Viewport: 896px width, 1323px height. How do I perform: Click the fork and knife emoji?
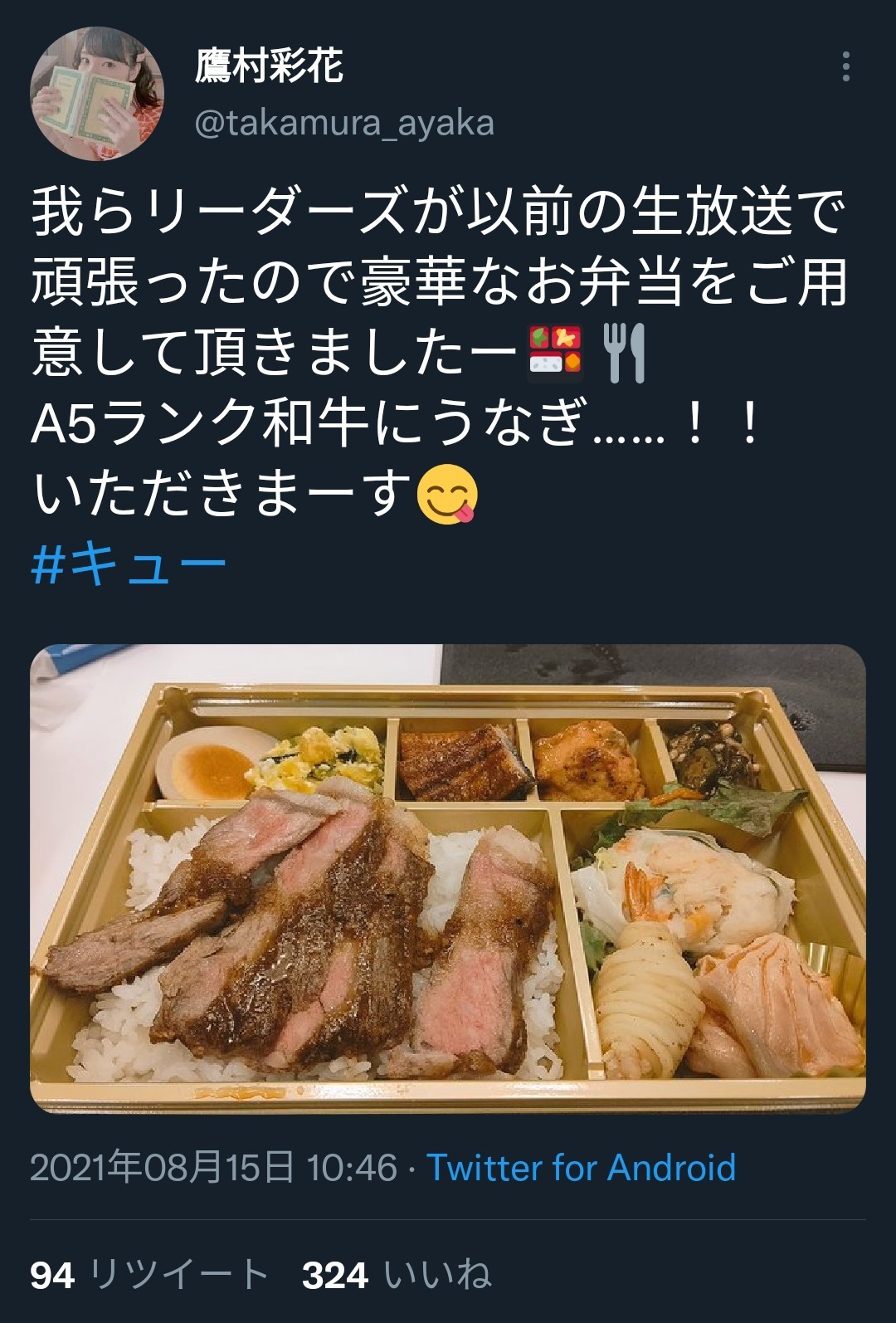[x=624, y=354]
